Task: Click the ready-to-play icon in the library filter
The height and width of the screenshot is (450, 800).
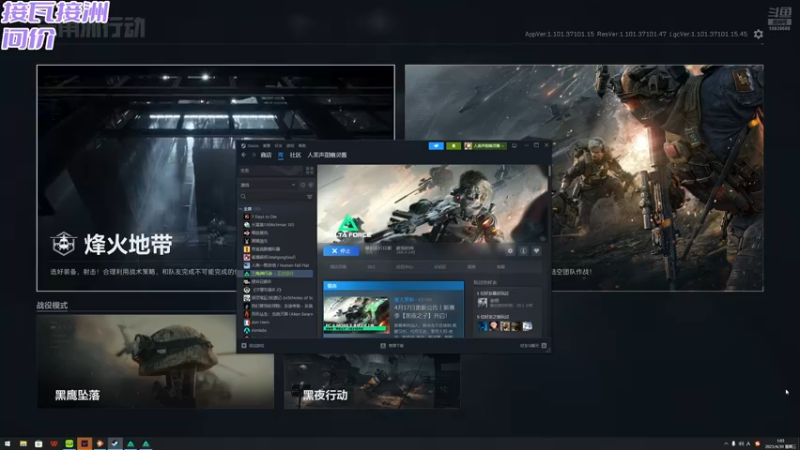Action: 311,185
